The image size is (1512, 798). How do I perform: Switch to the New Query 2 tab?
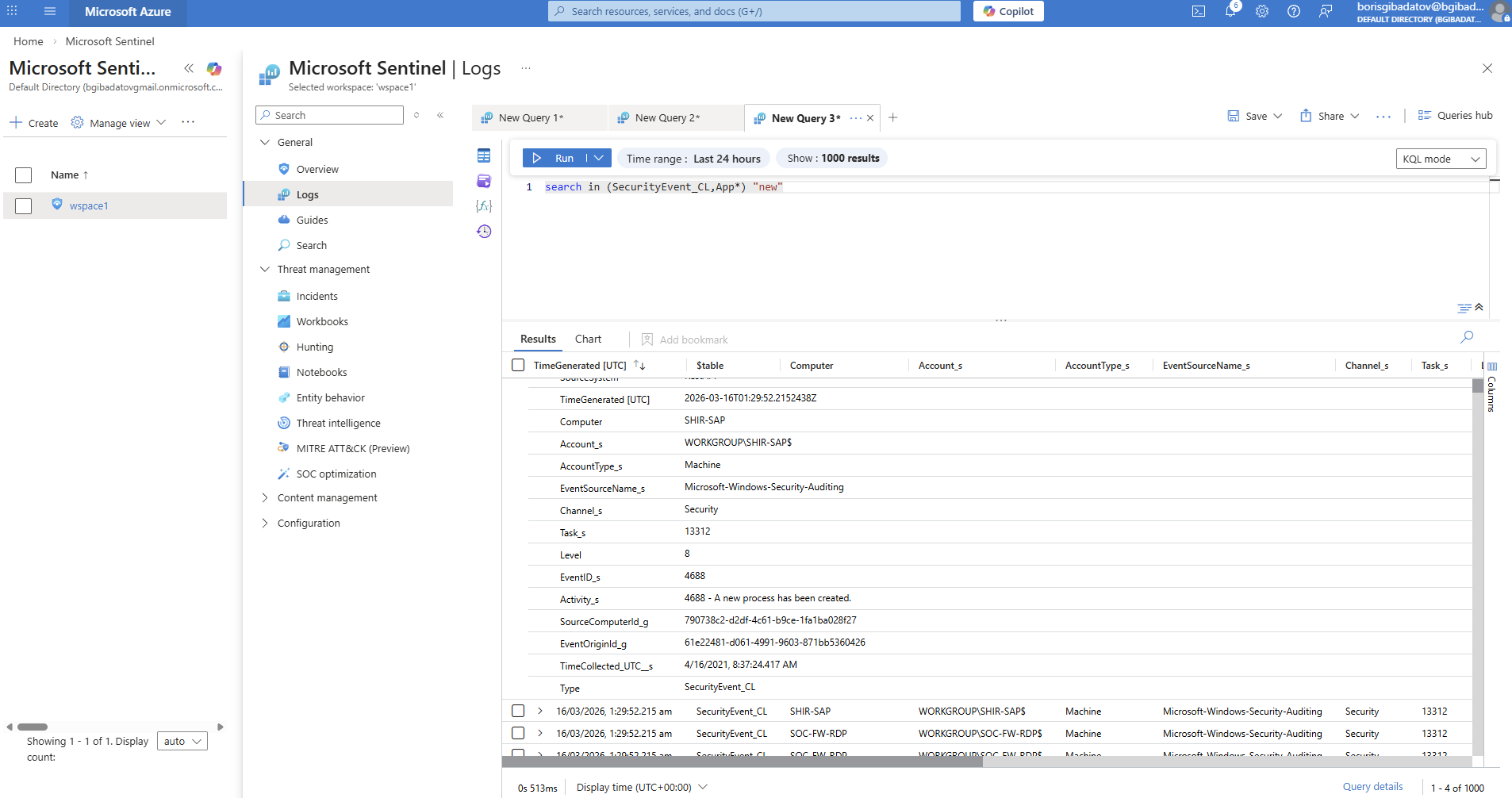pos(666,118)
